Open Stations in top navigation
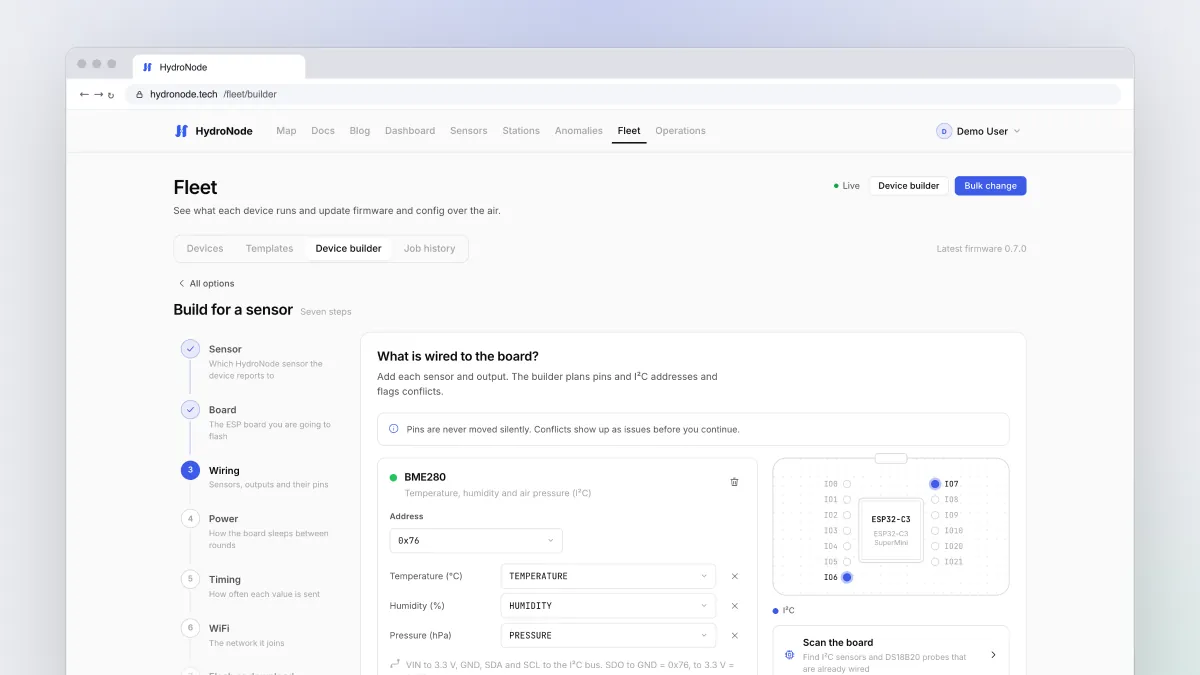Viewport: 1200px width, 675px height. (x=521, y=131)
